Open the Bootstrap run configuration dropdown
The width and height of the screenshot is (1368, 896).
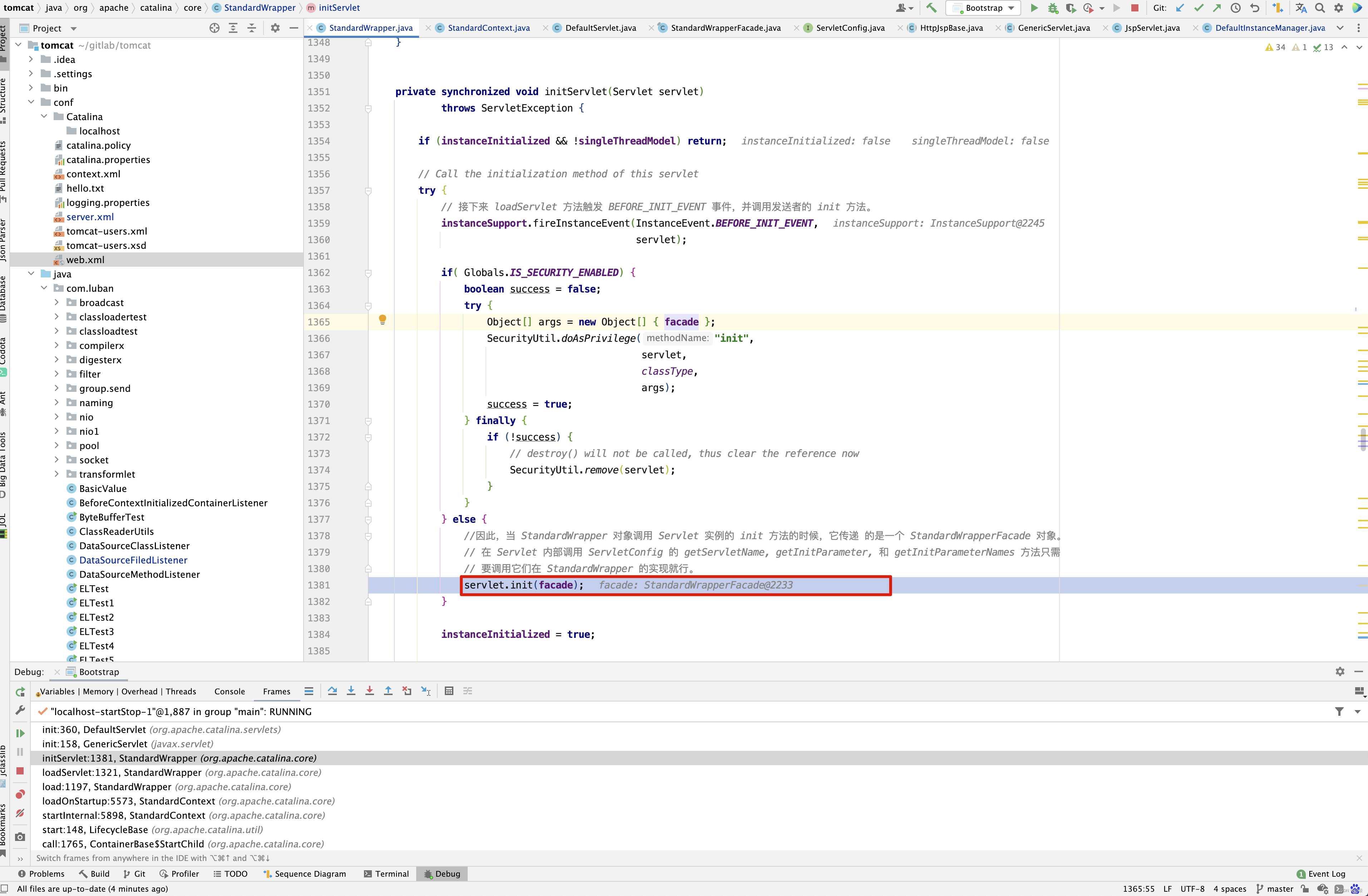click(x=984, y=8)
